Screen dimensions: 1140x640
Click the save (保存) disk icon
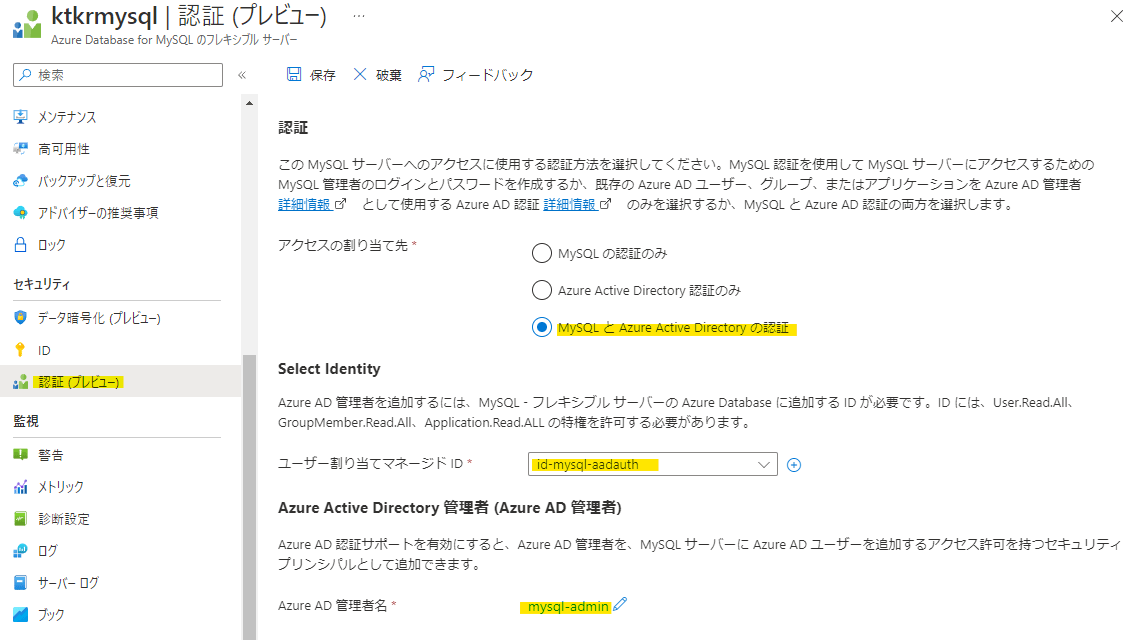tap(294, 74)
